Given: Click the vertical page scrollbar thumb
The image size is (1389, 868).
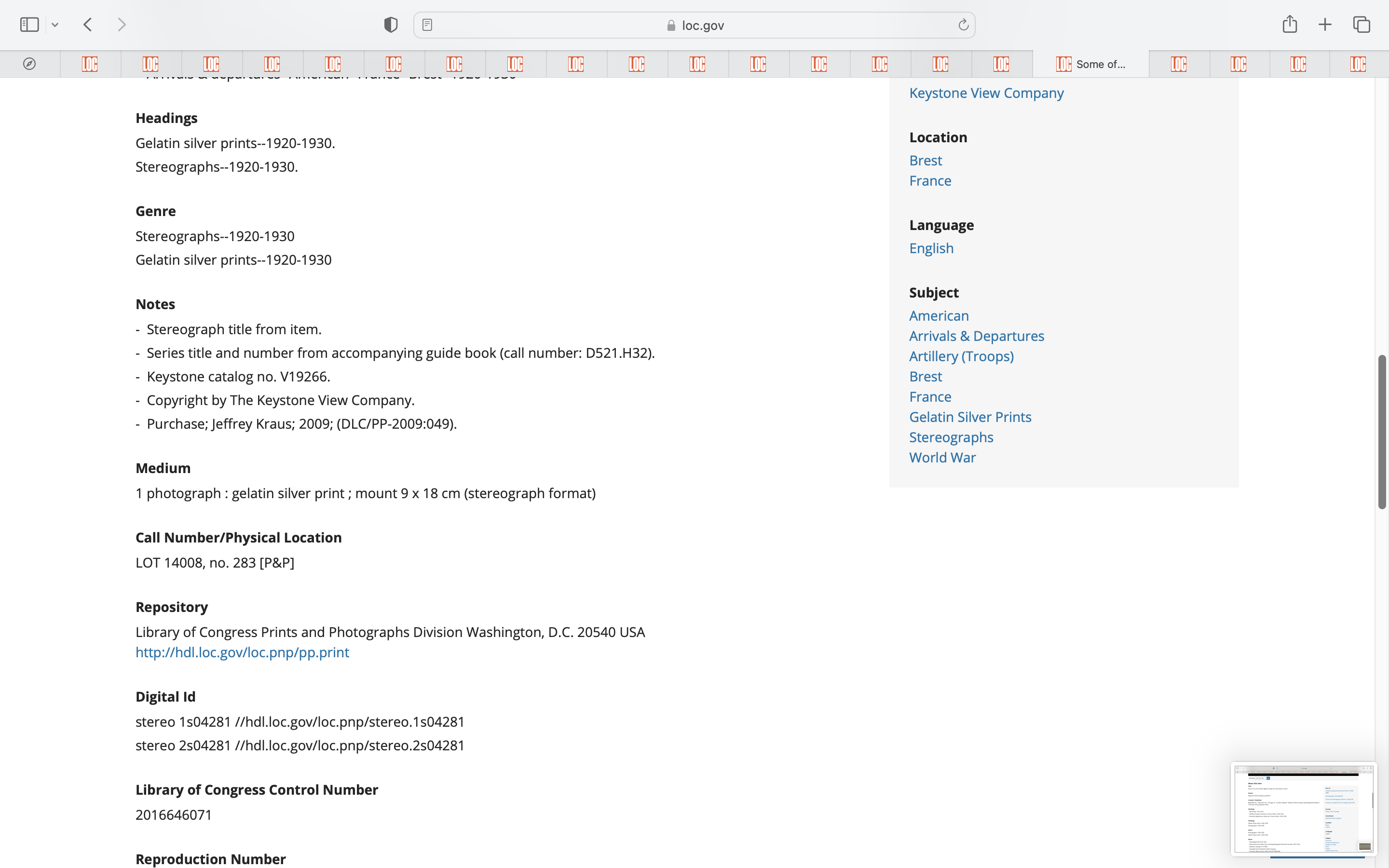Looking at the screenshot, I should coord(1382,432).
